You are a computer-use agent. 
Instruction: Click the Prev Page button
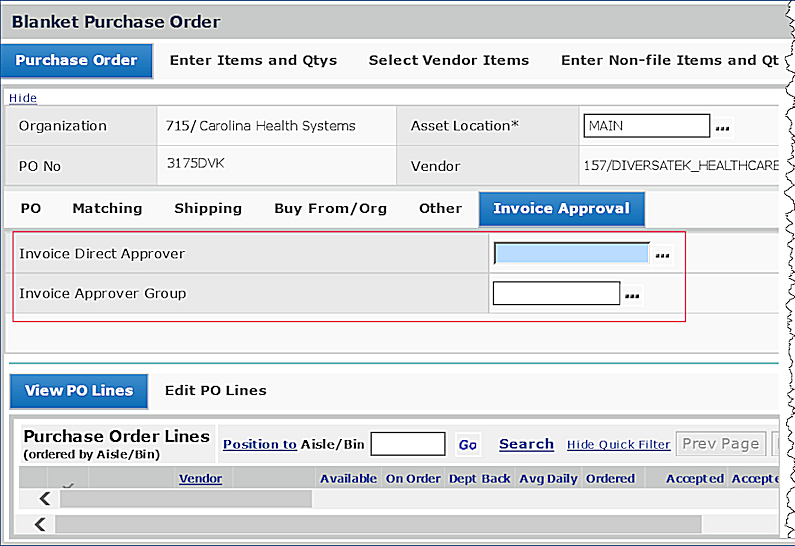719,444
